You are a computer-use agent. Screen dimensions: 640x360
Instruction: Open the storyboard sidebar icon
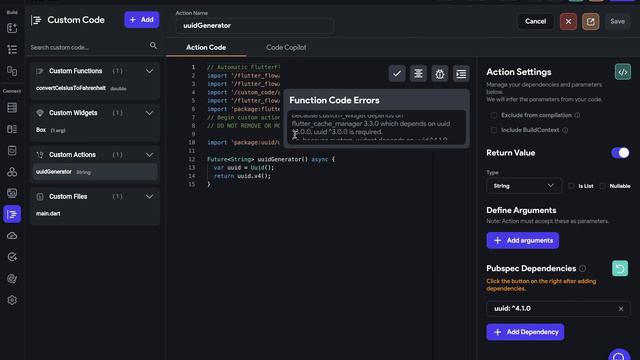12,71
